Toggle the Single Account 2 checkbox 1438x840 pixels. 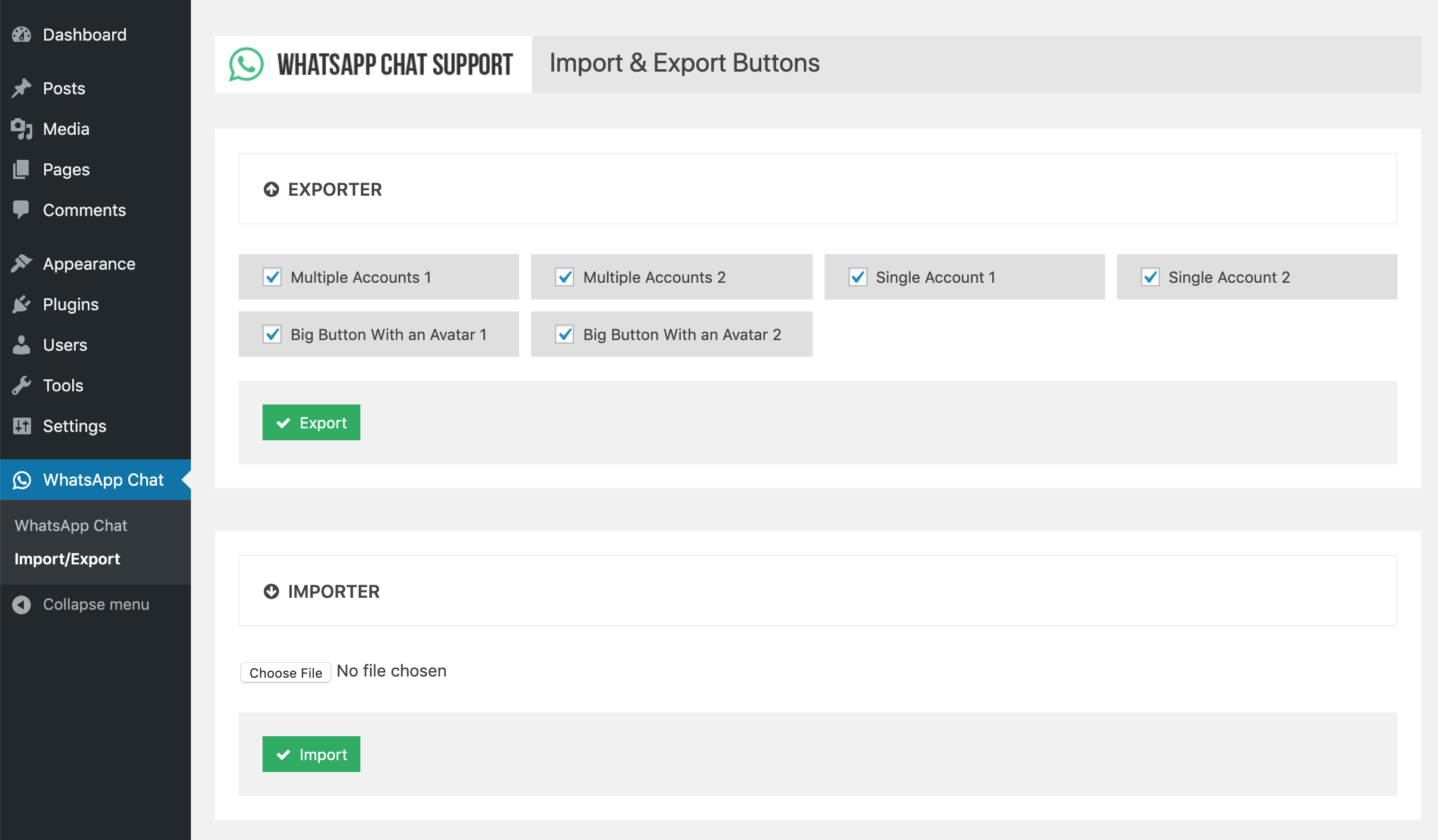coord(1150,277)
